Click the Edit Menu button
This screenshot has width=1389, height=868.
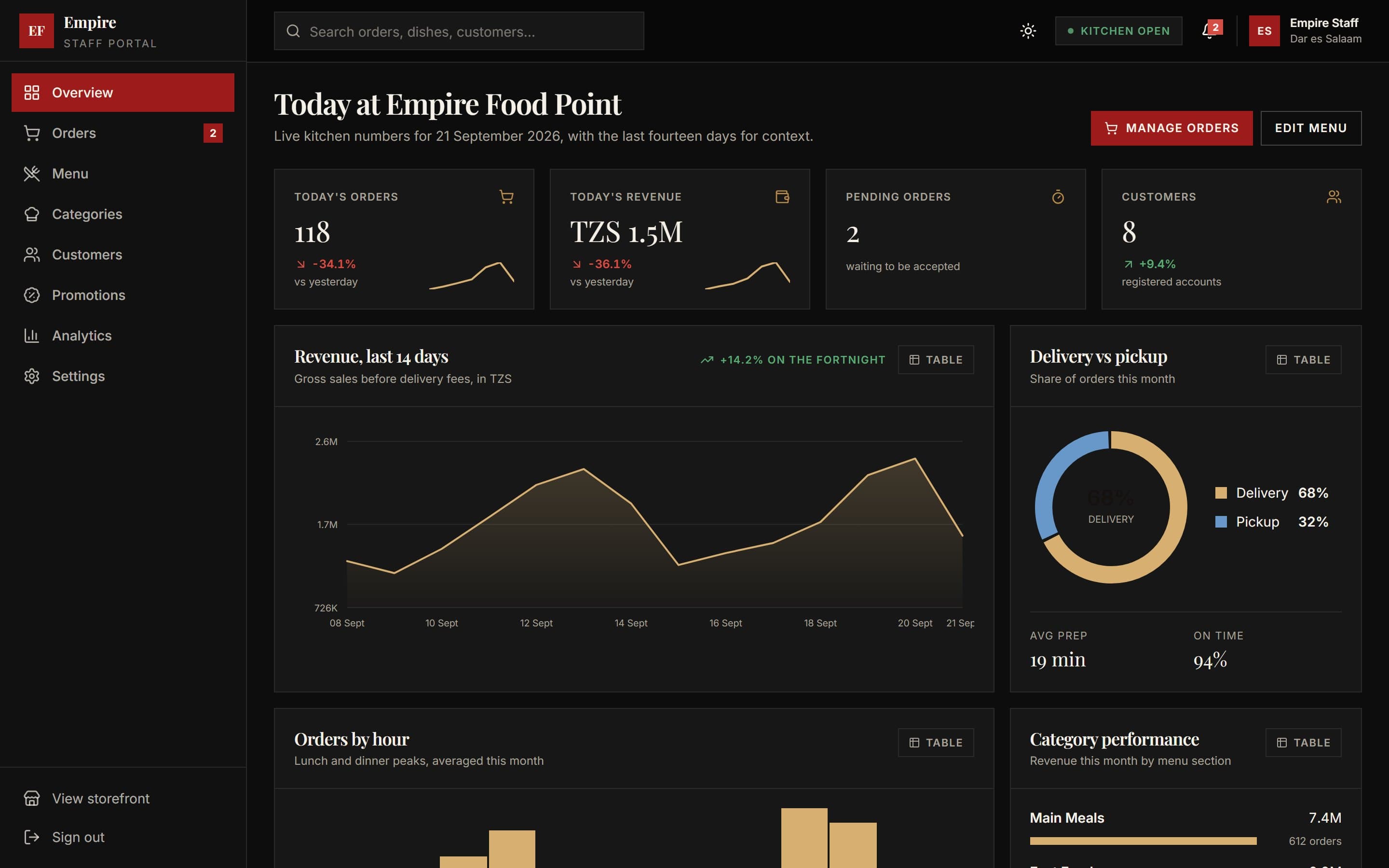pos(1311,128)
